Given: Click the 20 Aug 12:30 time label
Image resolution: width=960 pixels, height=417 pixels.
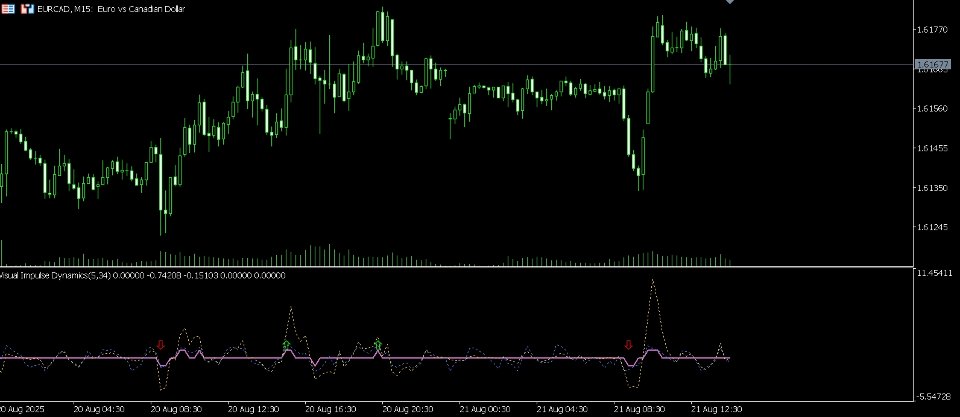Looking at the screenshot, I should [x=253, y=408].
